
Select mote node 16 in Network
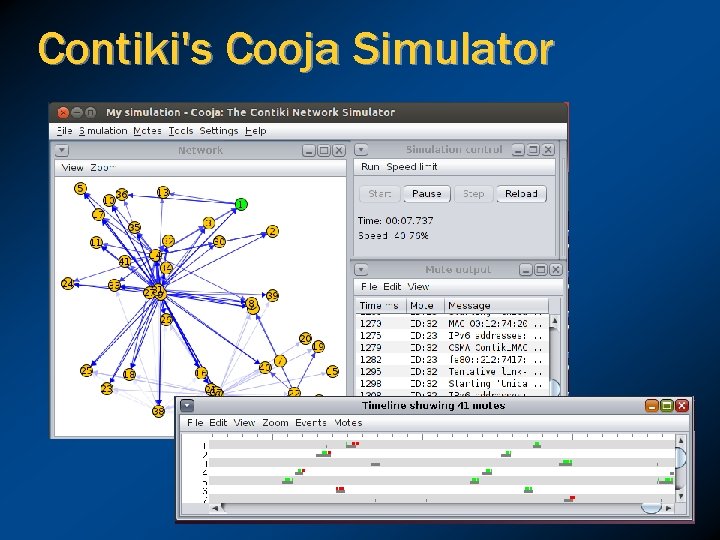click(201, 373)
